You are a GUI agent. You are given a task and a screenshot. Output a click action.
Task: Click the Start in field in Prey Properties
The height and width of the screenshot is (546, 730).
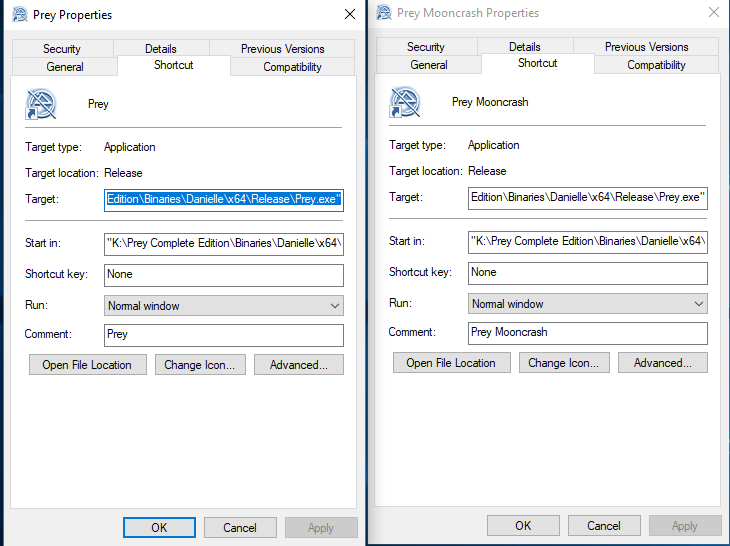[224, 244]
